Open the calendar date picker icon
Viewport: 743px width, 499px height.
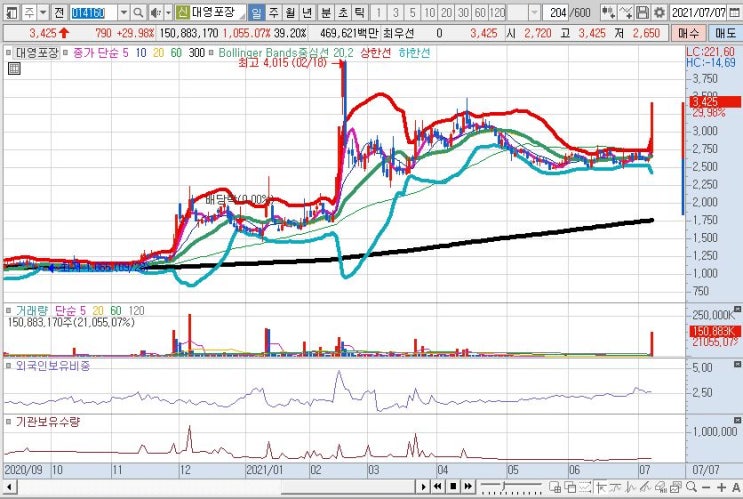coord(734,12)
